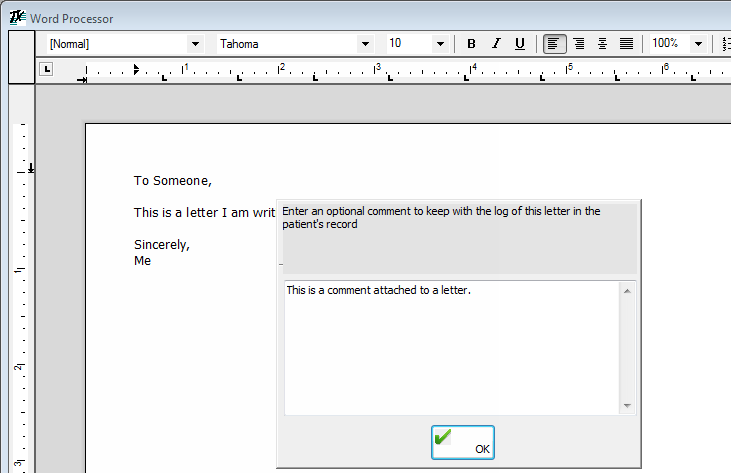Align text left
This screenshot has width=731, height=473.
pyautogui.click(x=554, y=44)
